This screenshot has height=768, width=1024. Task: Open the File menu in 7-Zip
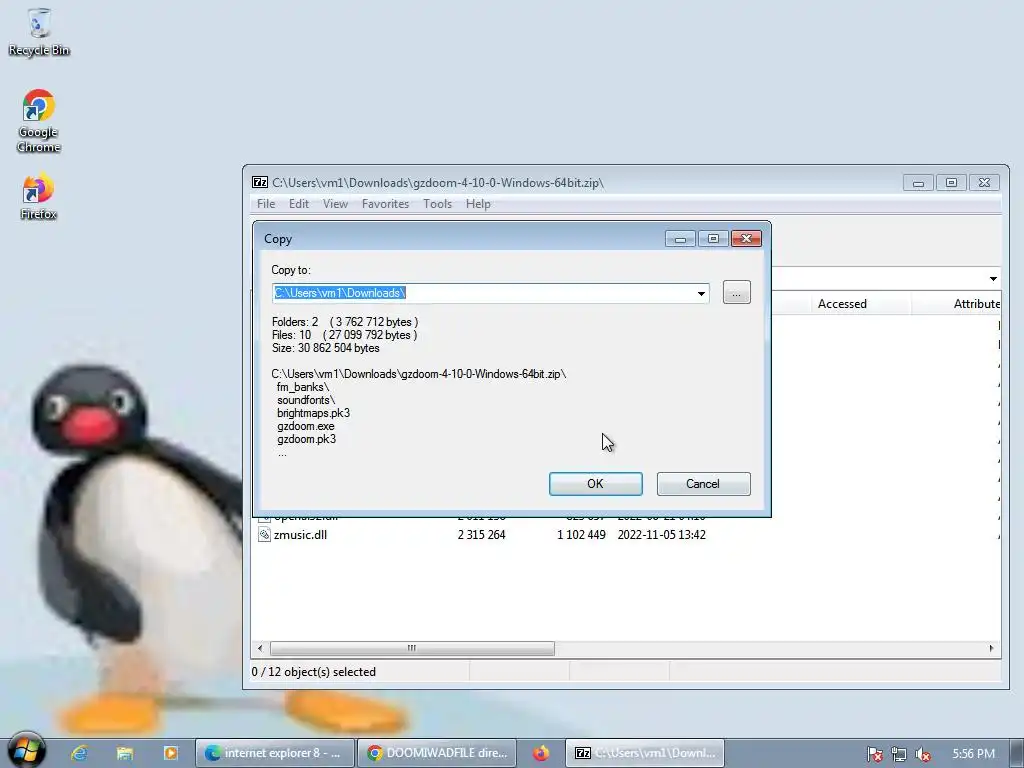coord(266,204)
